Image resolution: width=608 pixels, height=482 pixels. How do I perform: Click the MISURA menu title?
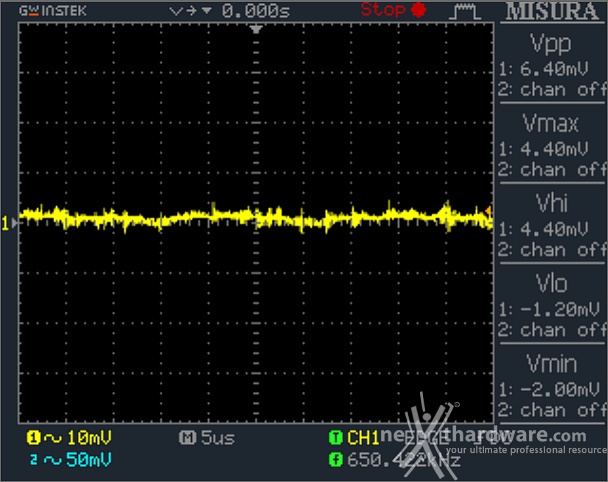tap(552, 12)
